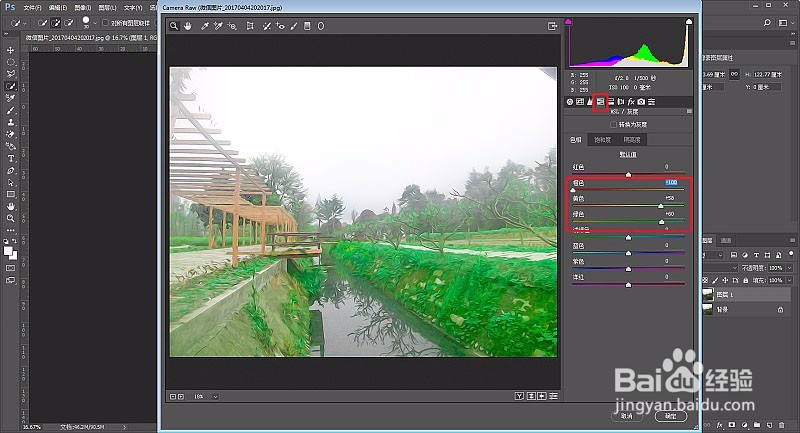
Task: Open the Tone Curve panel icon
Action: click(x=580, y=102)
